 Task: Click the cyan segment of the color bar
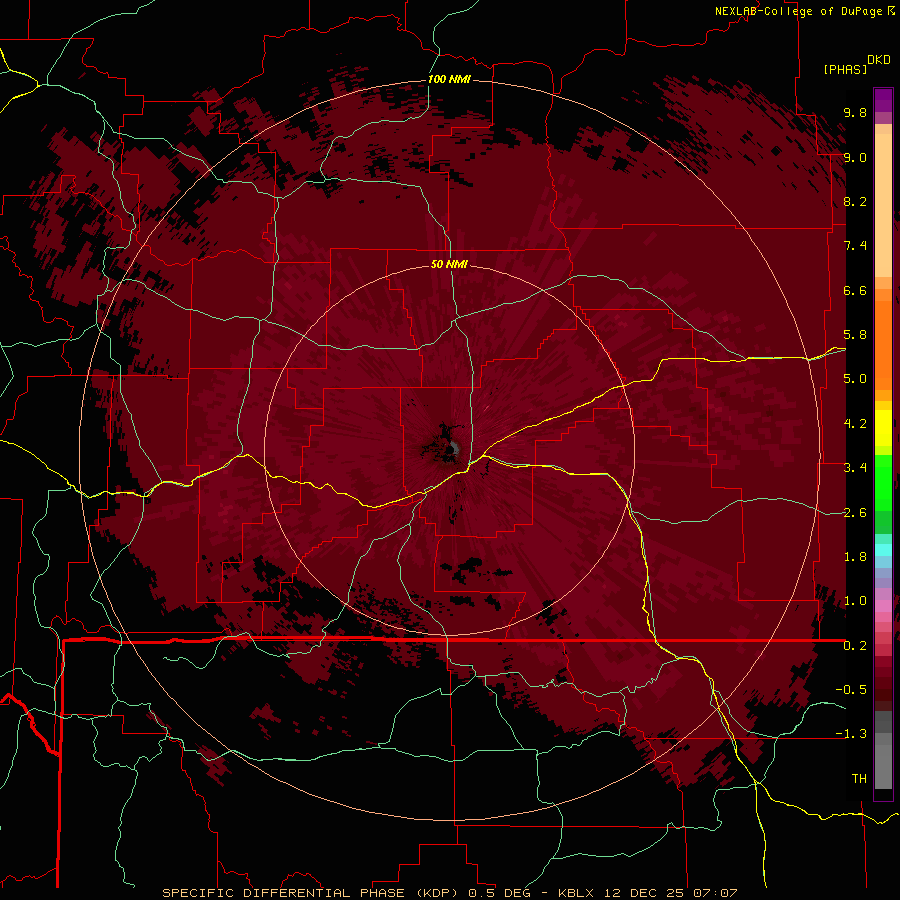[883, 549]
